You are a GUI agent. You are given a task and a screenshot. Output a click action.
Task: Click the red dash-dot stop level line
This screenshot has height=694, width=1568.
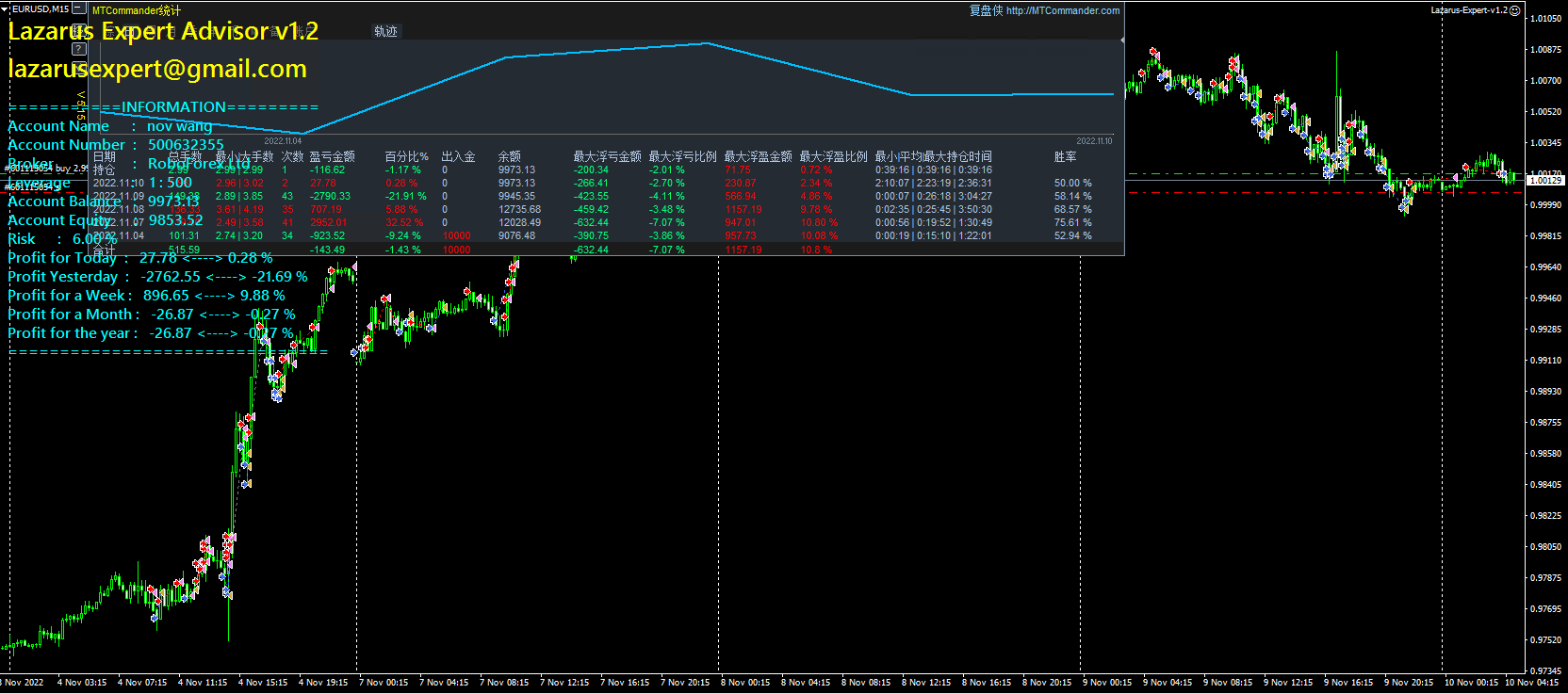(x=1319, y=192)
